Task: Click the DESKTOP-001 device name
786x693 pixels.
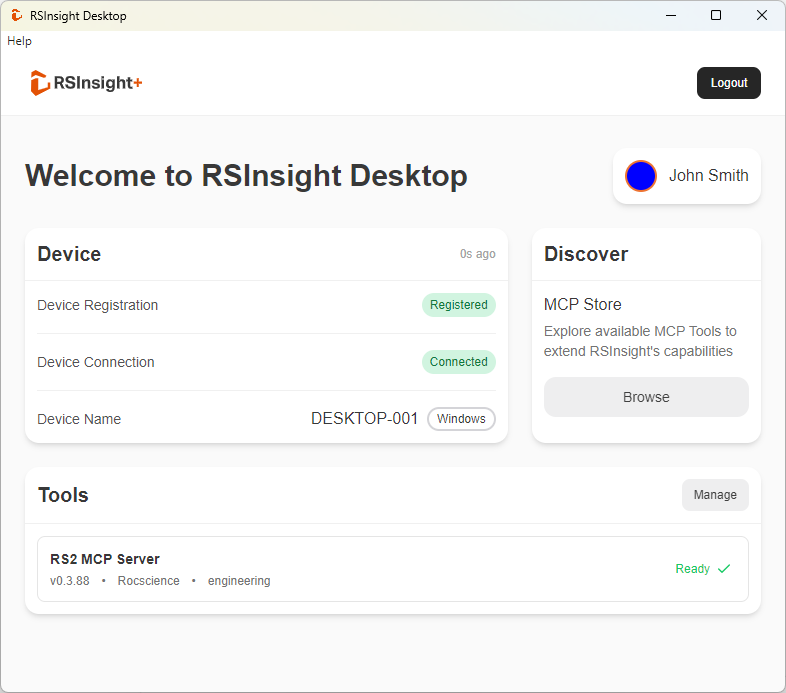Action: pos(364,418)
